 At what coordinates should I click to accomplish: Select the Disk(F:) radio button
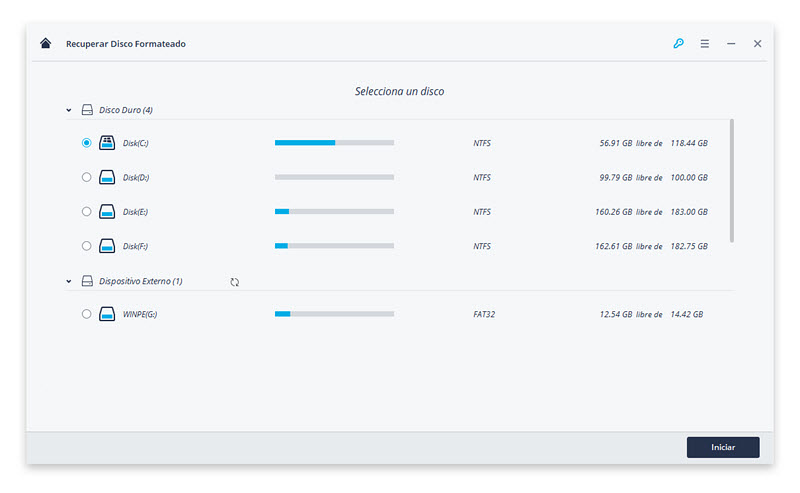86,246
